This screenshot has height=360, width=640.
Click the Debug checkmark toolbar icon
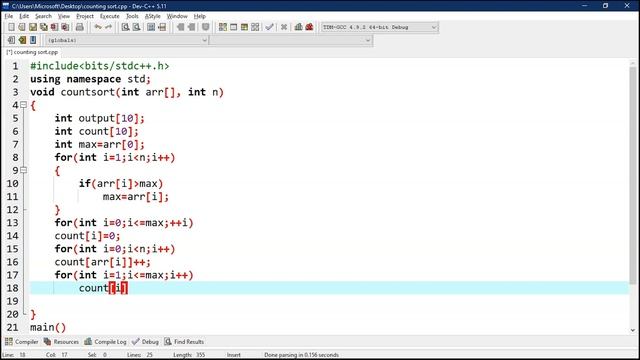pyautogui.click(x=269, y=27)
